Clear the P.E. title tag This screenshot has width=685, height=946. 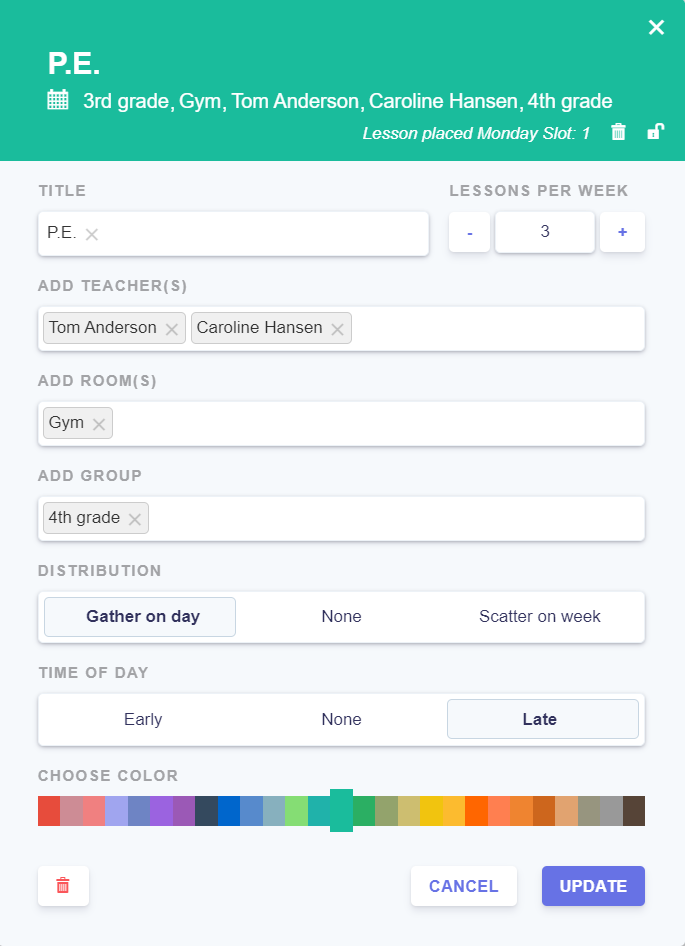click(92, 234)
